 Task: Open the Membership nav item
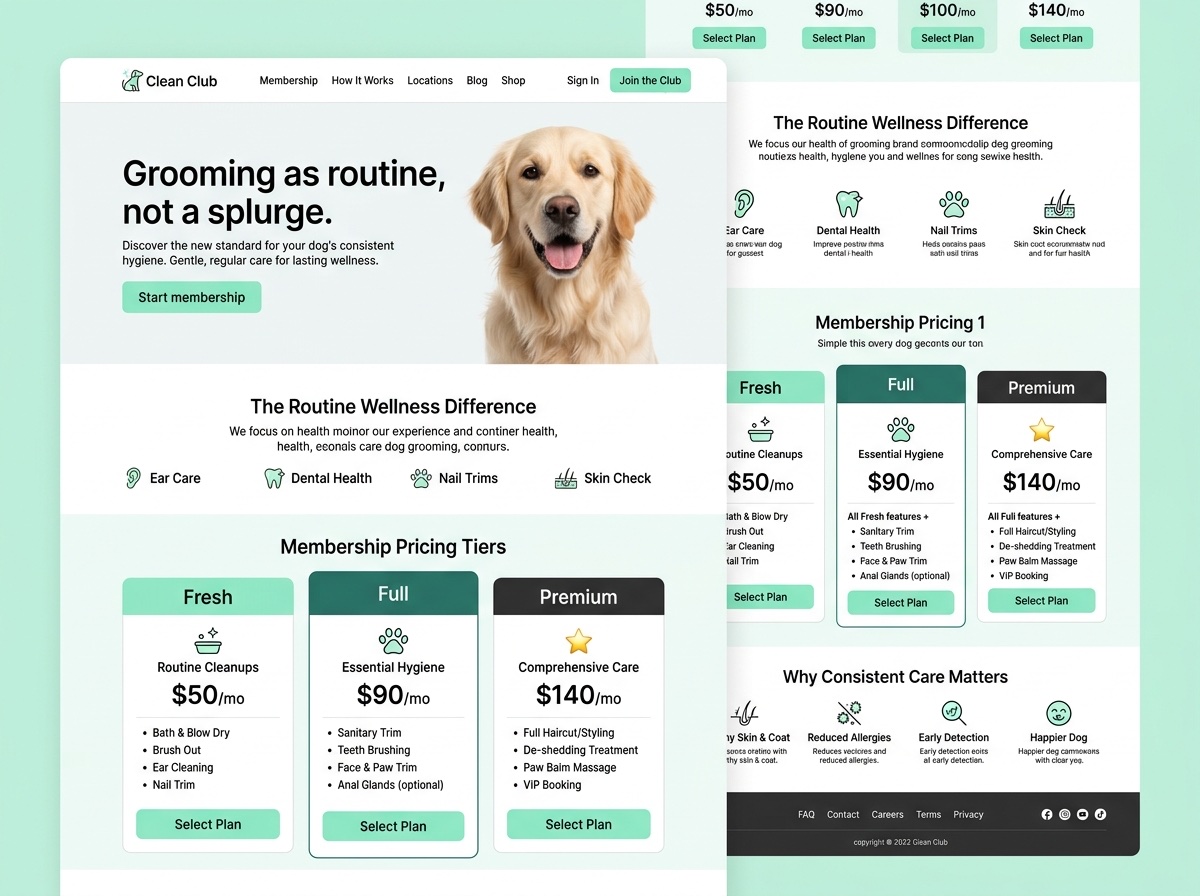click(288, 81)
